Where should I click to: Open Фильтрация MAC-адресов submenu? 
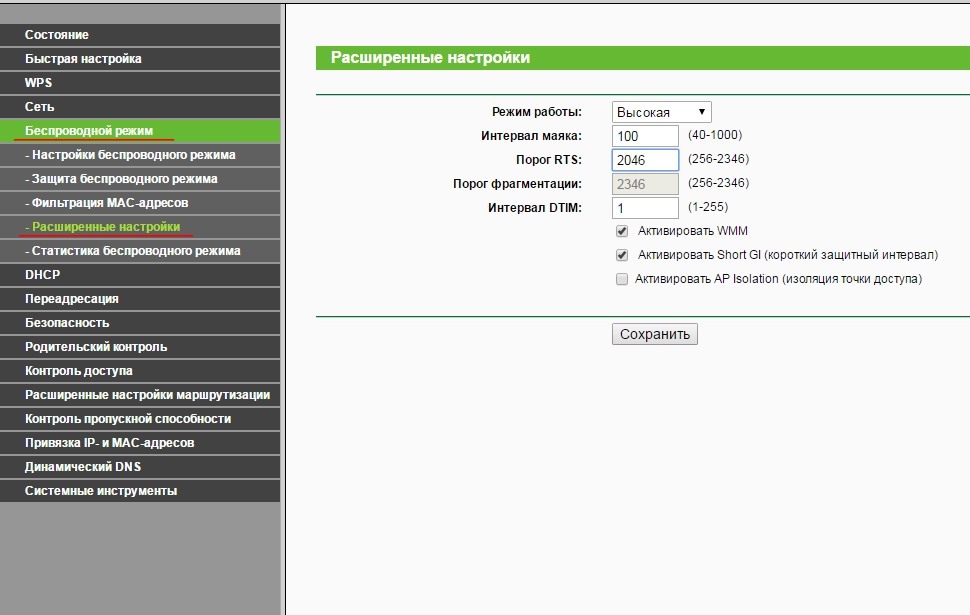pos(140,203)
